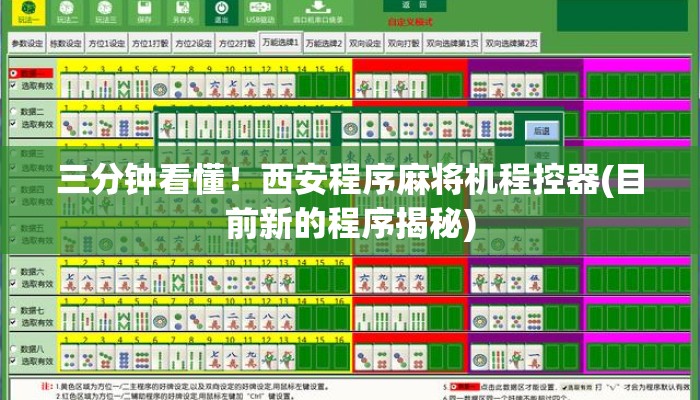The width and height of the screenshot is (700, 400).
Task: Open the 万能选牌2 tab
Action: 324,43
